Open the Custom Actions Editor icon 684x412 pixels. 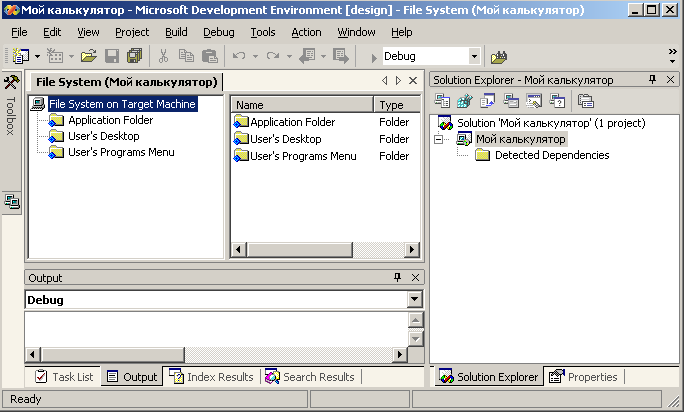[534, 101]
